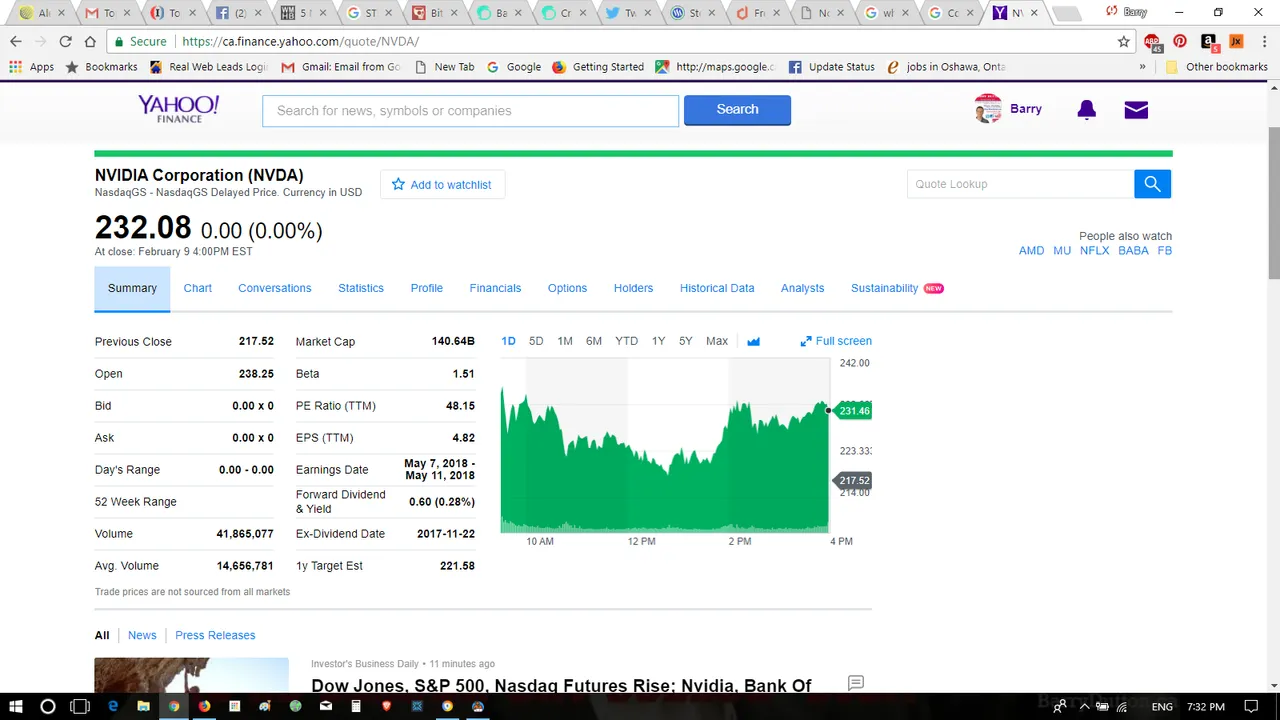This screenshot has height=720, width=1280.
Task: Open the Profile tab
Action: click(x=427, y=288)
